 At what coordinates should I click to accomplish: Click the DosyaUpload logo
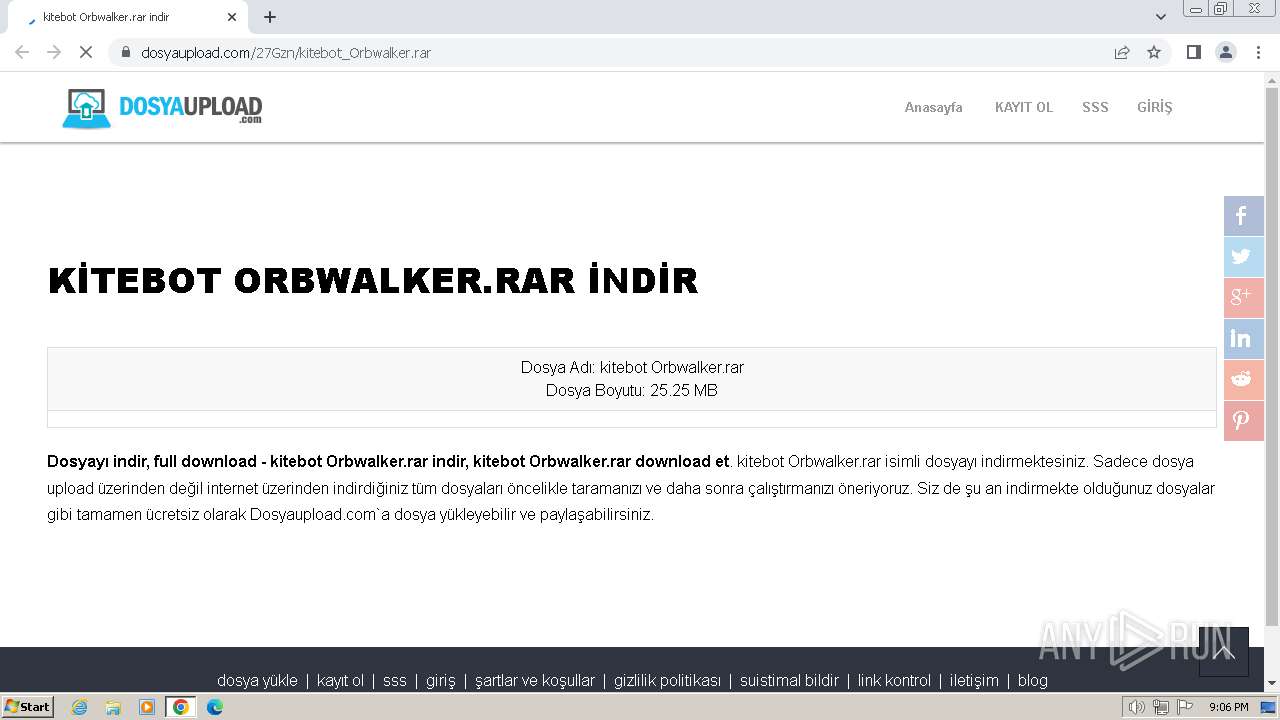[162, 108]
